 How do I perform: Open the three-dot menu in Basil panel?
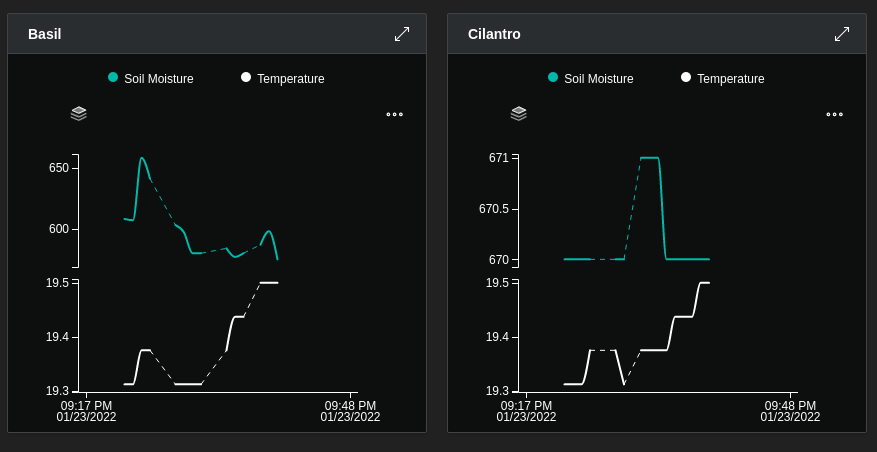(x=394, y=115)
